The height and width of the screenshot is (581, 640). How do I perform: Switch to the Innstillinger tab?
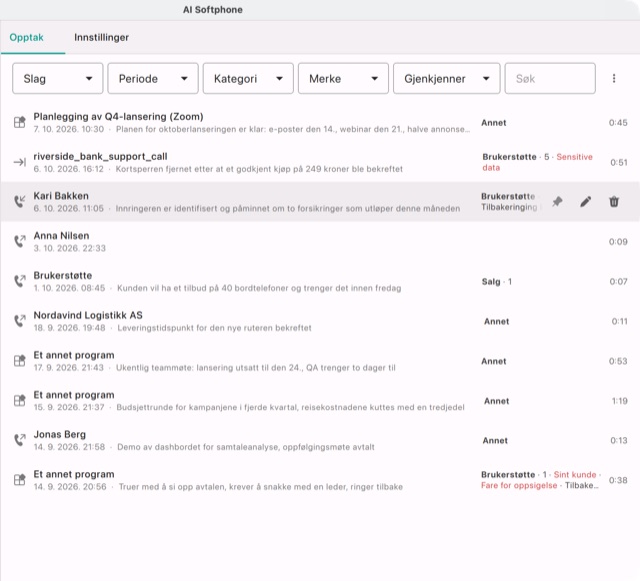101,38
